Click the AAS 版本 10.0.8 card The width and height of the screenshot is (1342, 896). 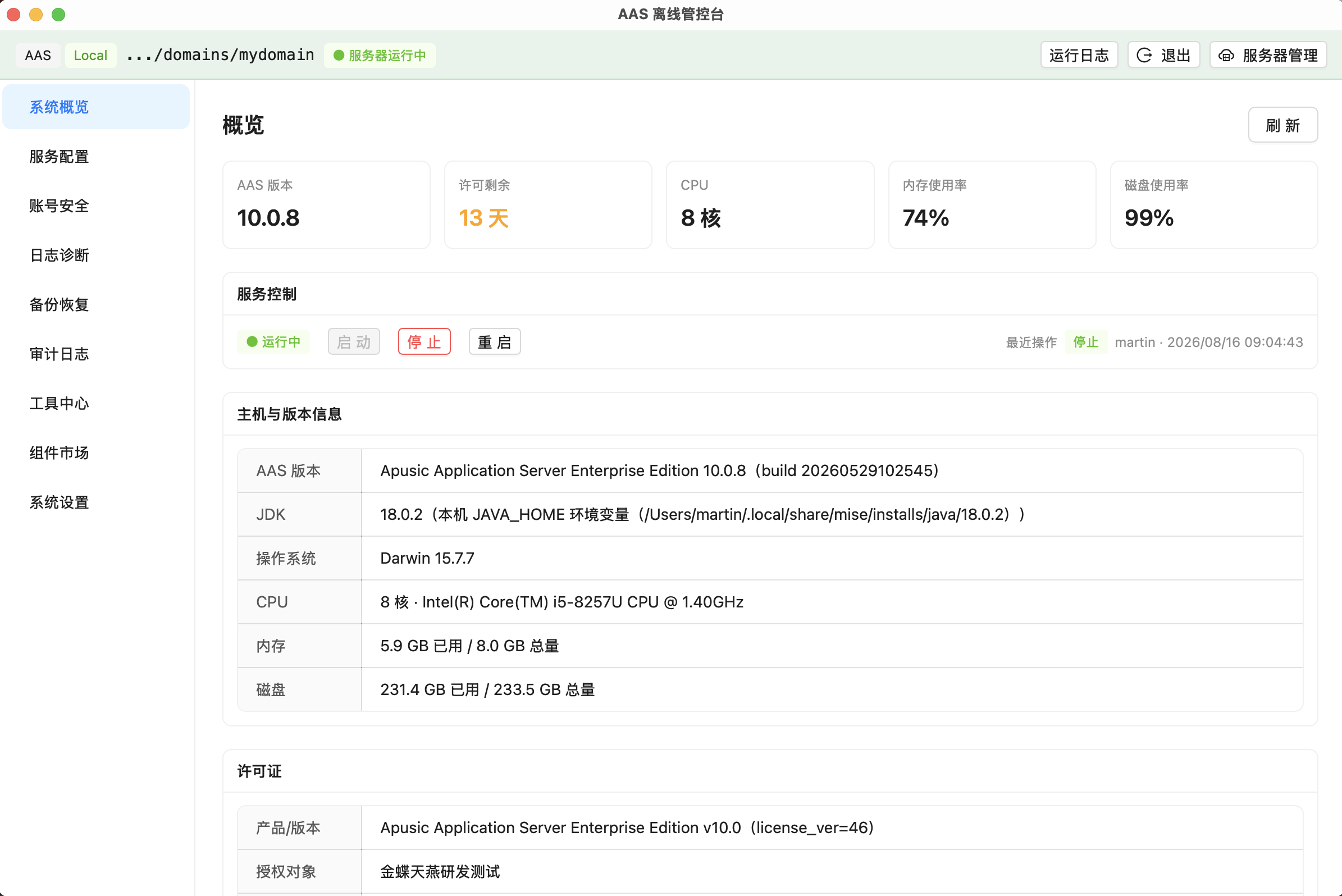tap(326, 205)
